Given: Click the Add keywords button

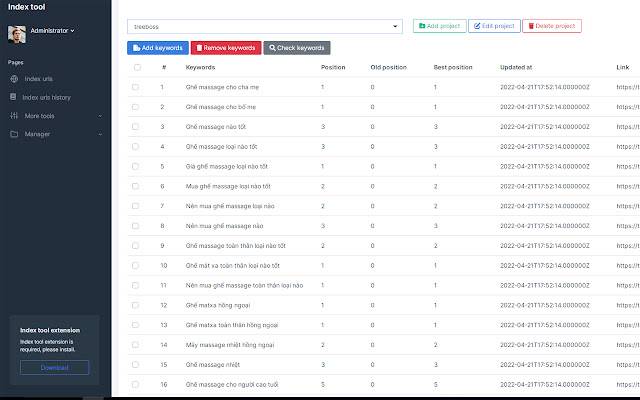Looking at the screenshot, I should point(158,48).
